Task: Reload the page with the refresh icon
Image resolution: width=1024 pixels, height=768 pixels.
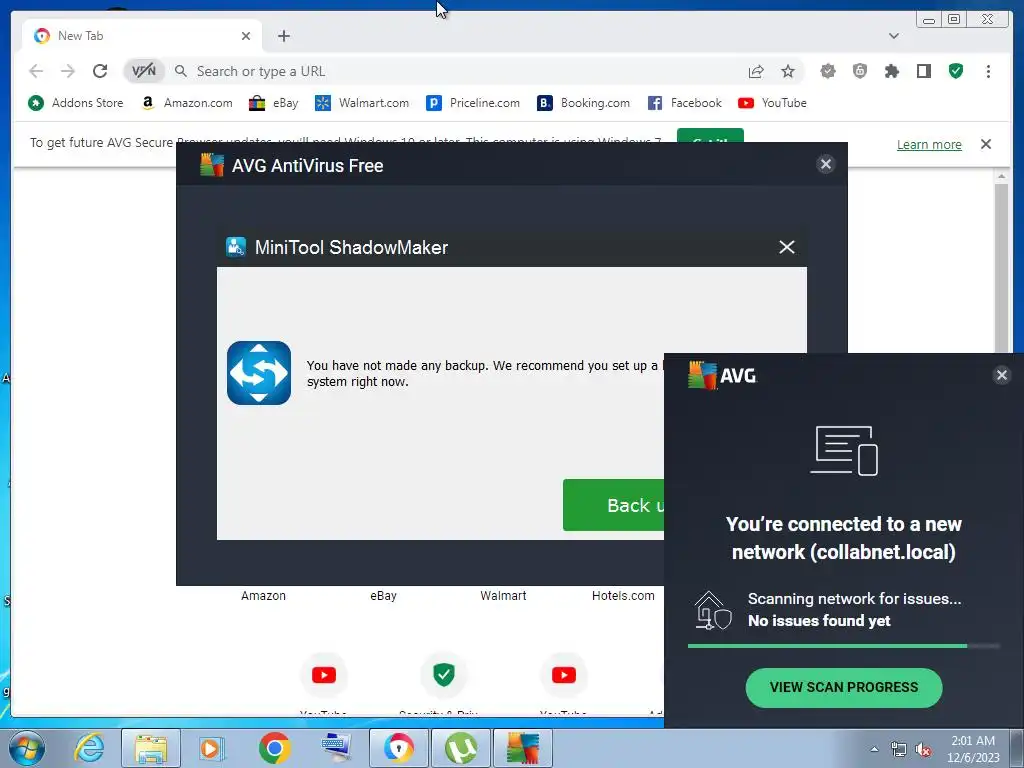Action: click(x=100, y=71)
